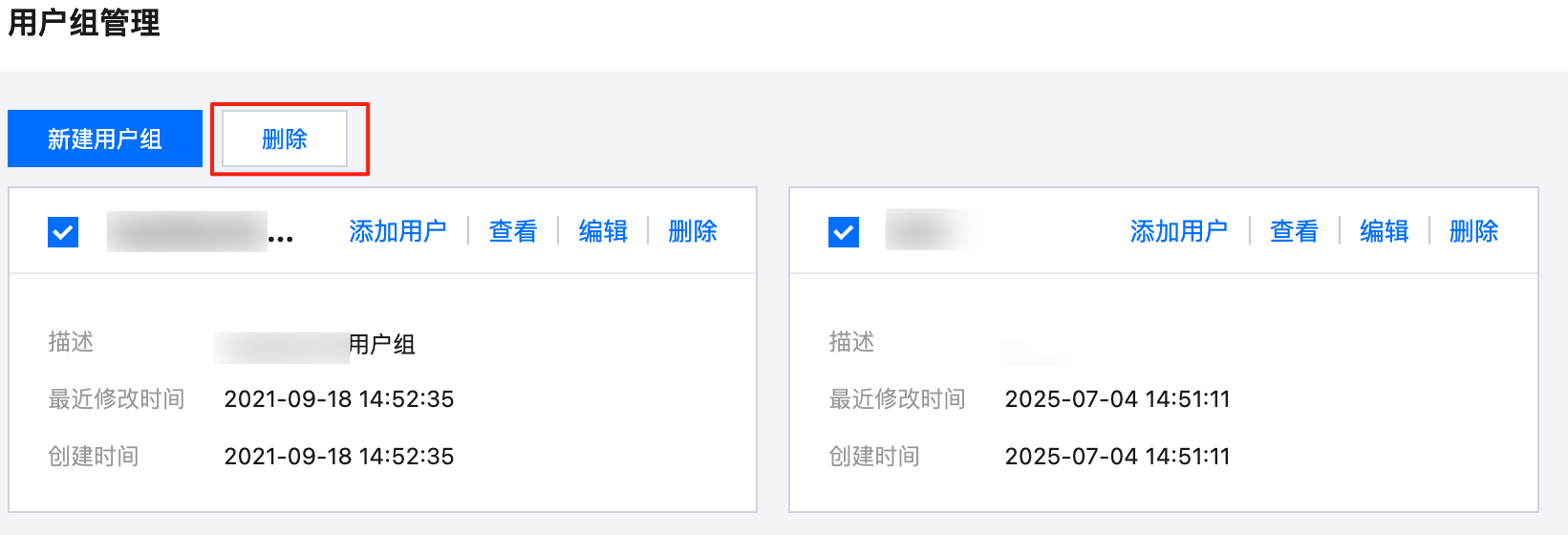The height and width of the screenshot is (535, 1568).
Task: Uncheck the checkbox on the 2025 user group card
Action: [844, 232]
